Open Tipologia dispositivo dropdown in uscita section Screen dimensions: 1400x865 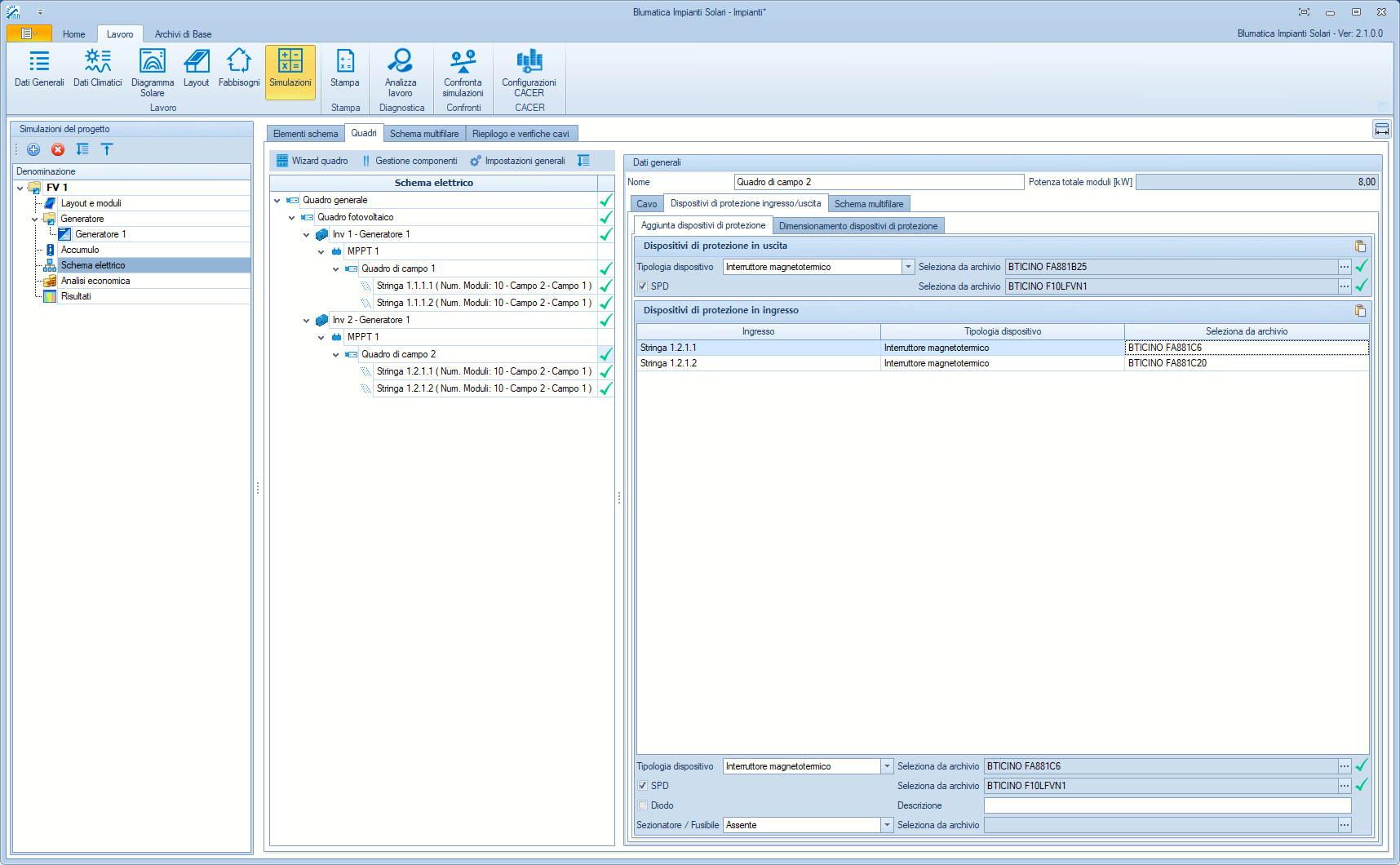(908, 267)
